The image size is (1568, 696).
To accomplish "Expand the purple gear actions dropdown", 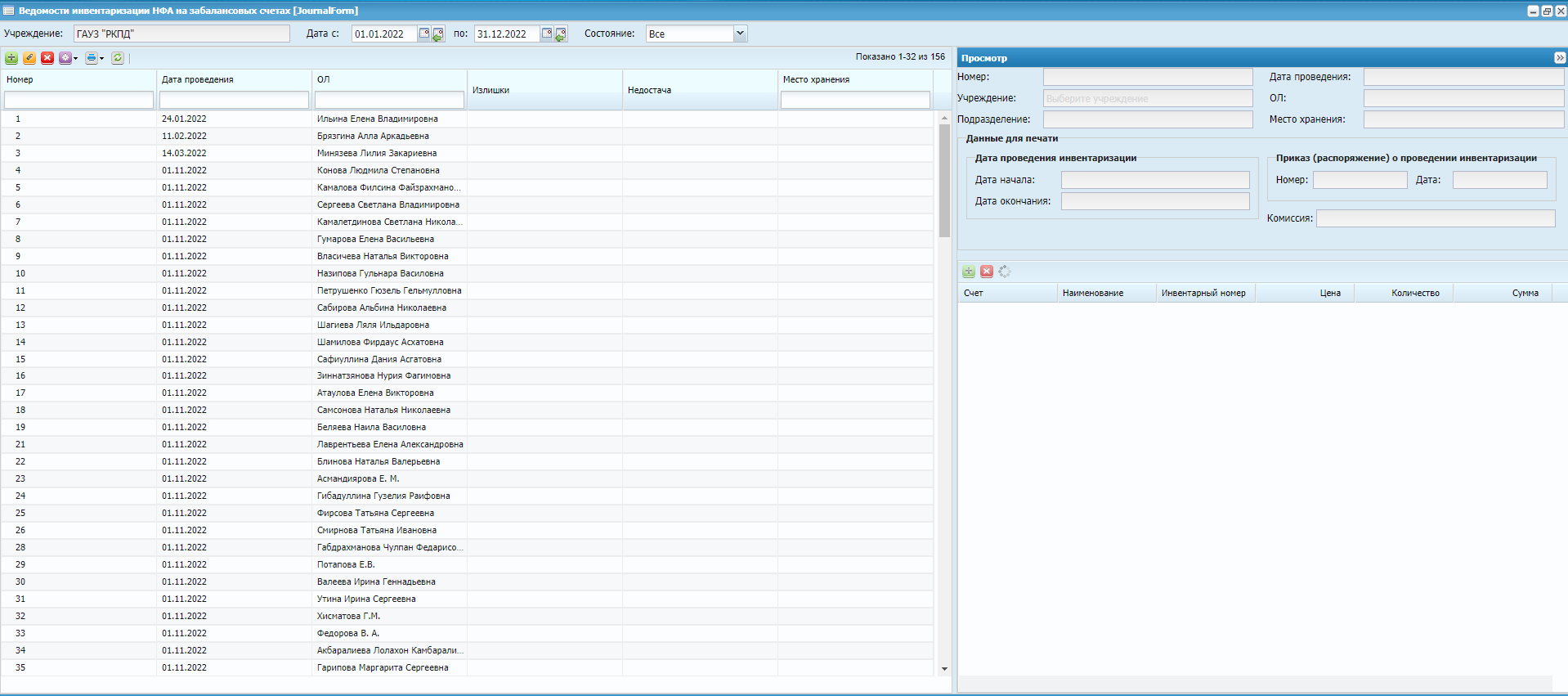I will pos(75,58).
